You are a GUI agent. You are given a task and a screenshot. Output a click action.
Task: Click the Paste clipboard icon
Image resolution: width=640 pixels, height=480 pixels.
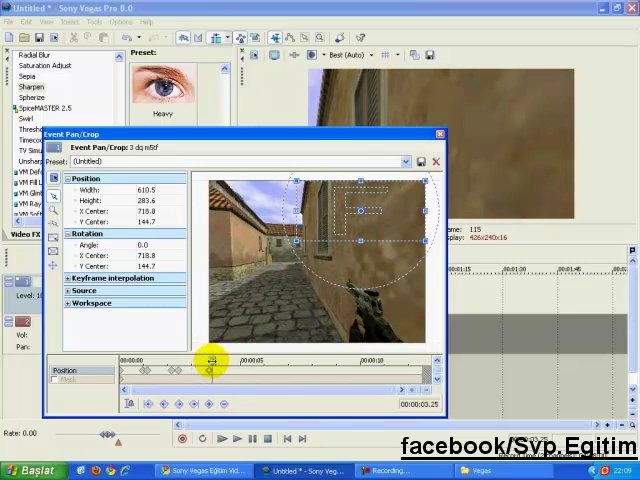tap(104, 38)
